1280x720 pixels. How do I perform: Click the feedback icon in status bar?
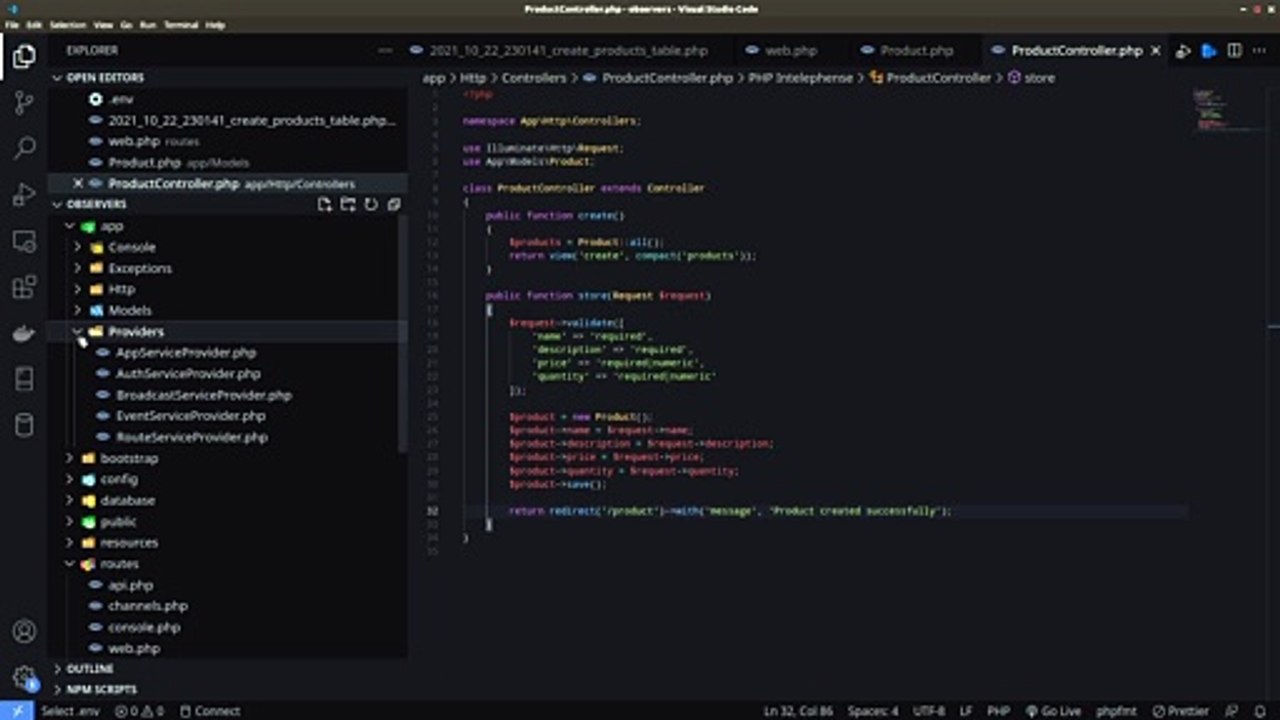[1232, 711]
